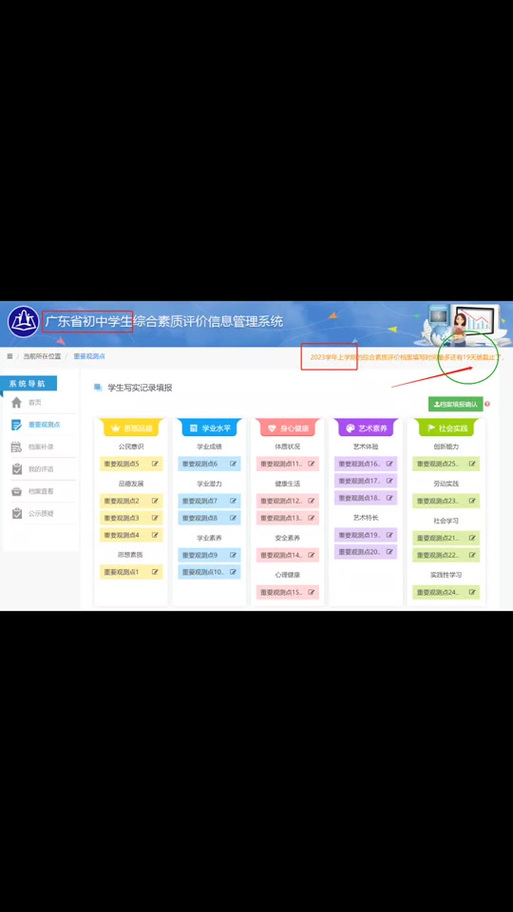This screenshot has width=513, height=912.
Task: Edit 重要观测点18 using its icon
Action: pyautogui.click(x=390, y=498)
